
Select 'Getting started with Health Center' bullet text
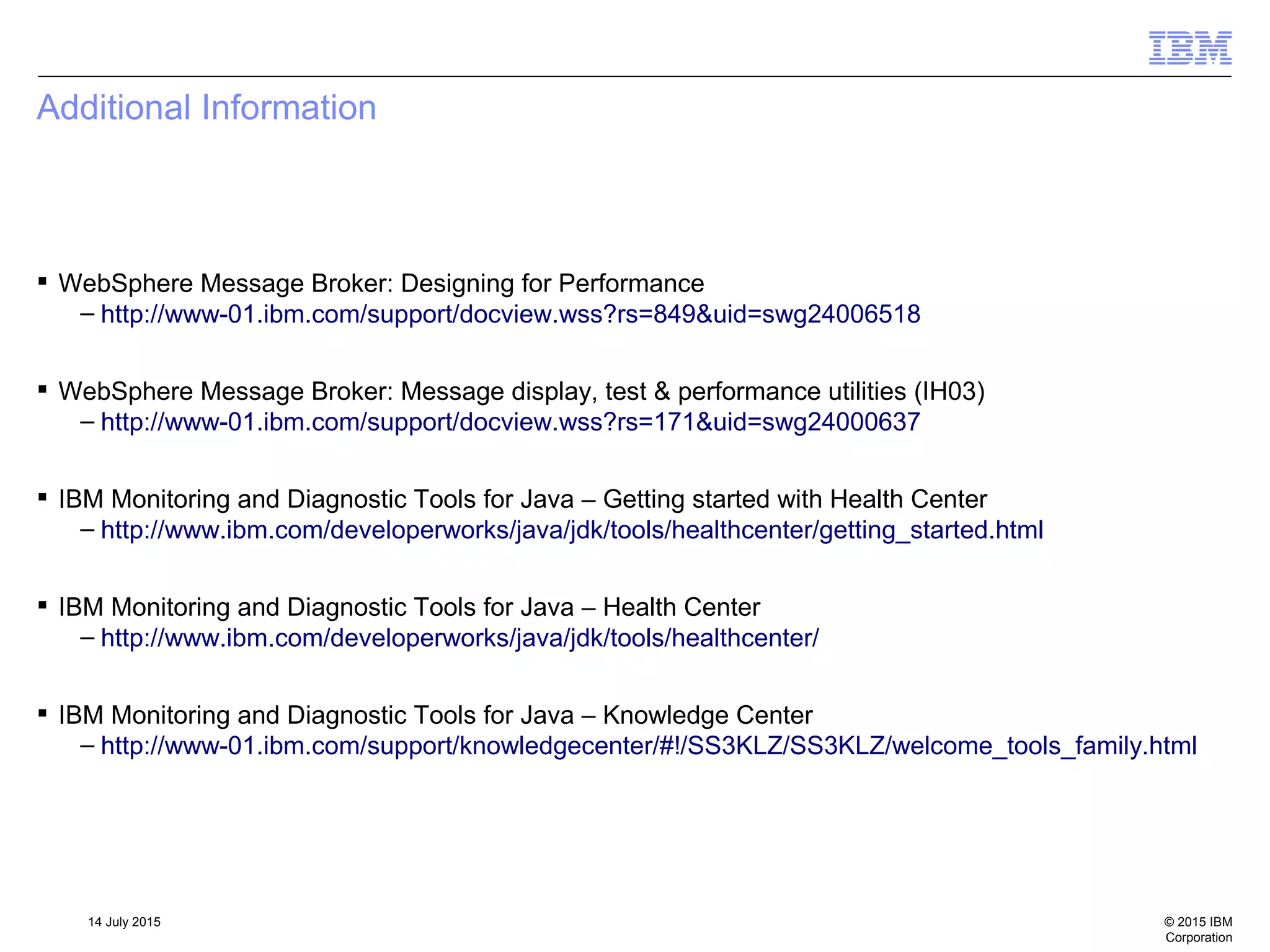tap(523, 499)
